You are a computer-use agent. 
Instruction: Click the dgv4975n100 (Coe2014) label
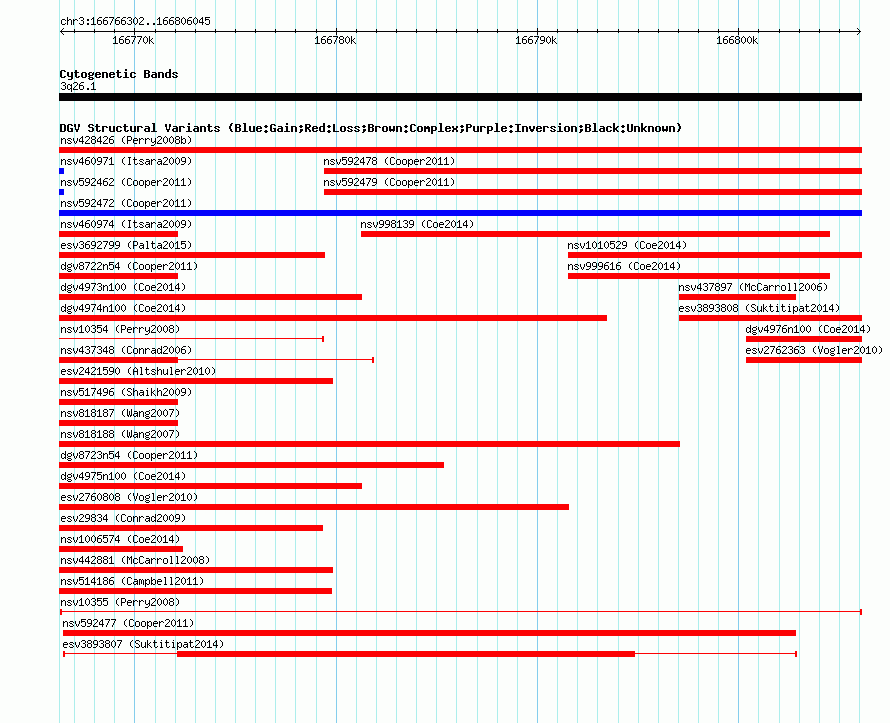pyautogui.click(x=123, y=476)
